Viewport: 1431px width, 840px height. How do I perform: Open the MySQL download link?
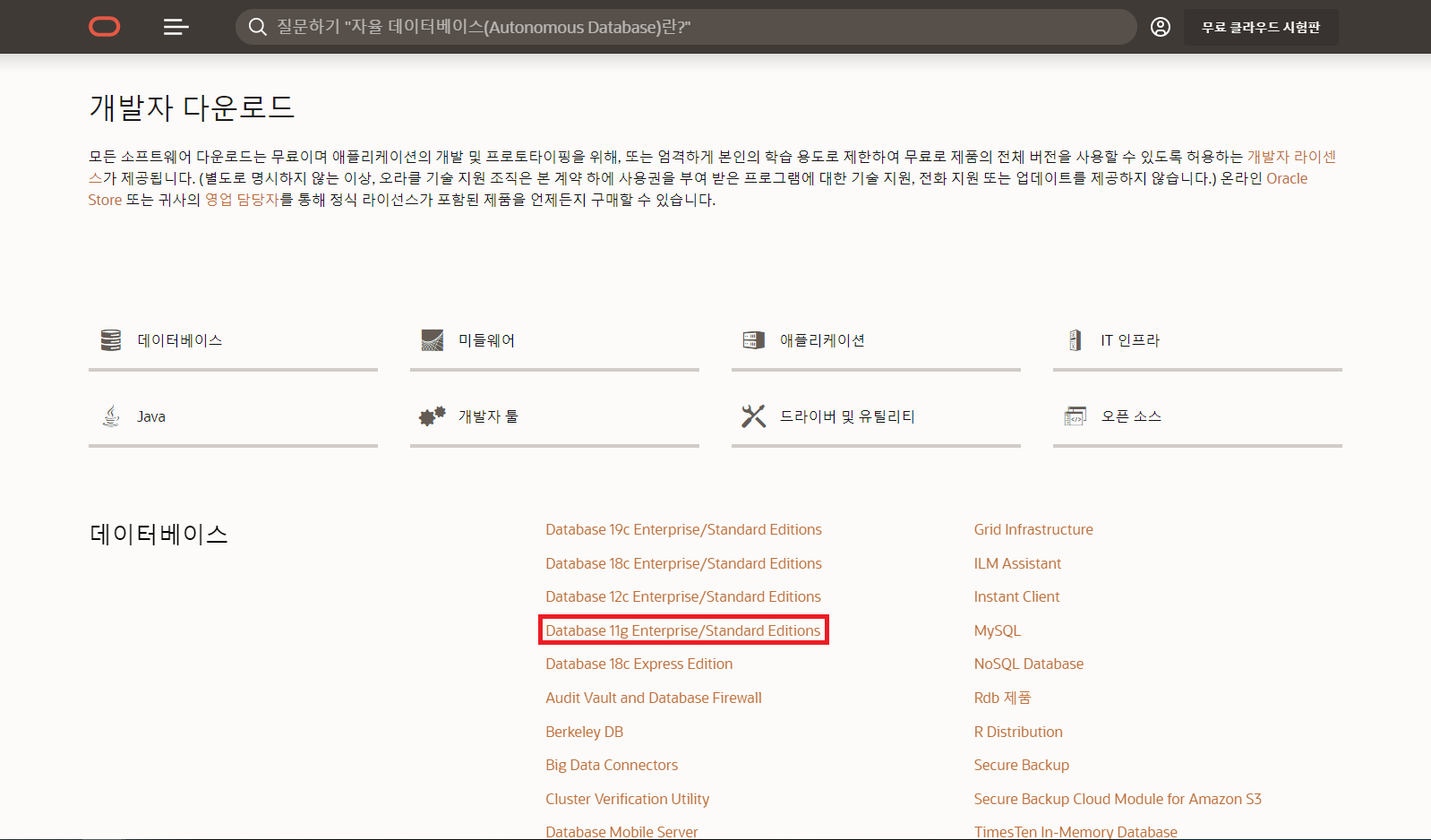(998, 630)
